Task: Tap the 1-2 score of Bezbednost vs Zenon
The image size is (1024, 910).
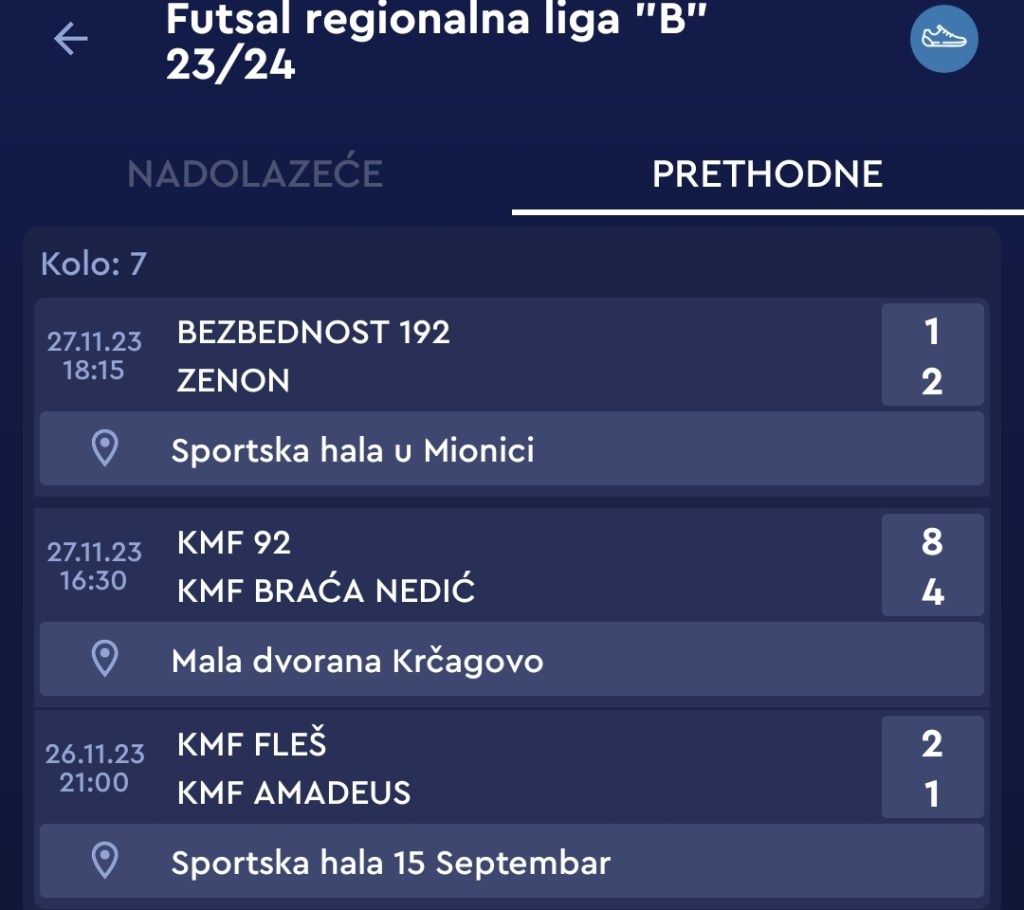Action: 932,355
